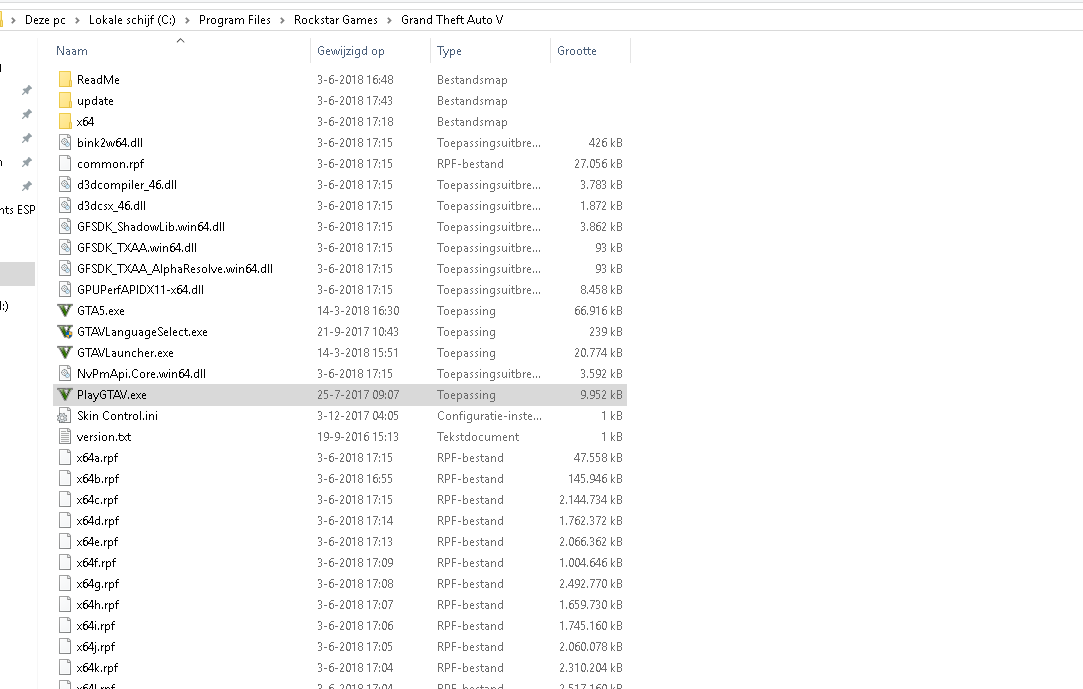Select the x64j.rpf file name

[96, 647]
